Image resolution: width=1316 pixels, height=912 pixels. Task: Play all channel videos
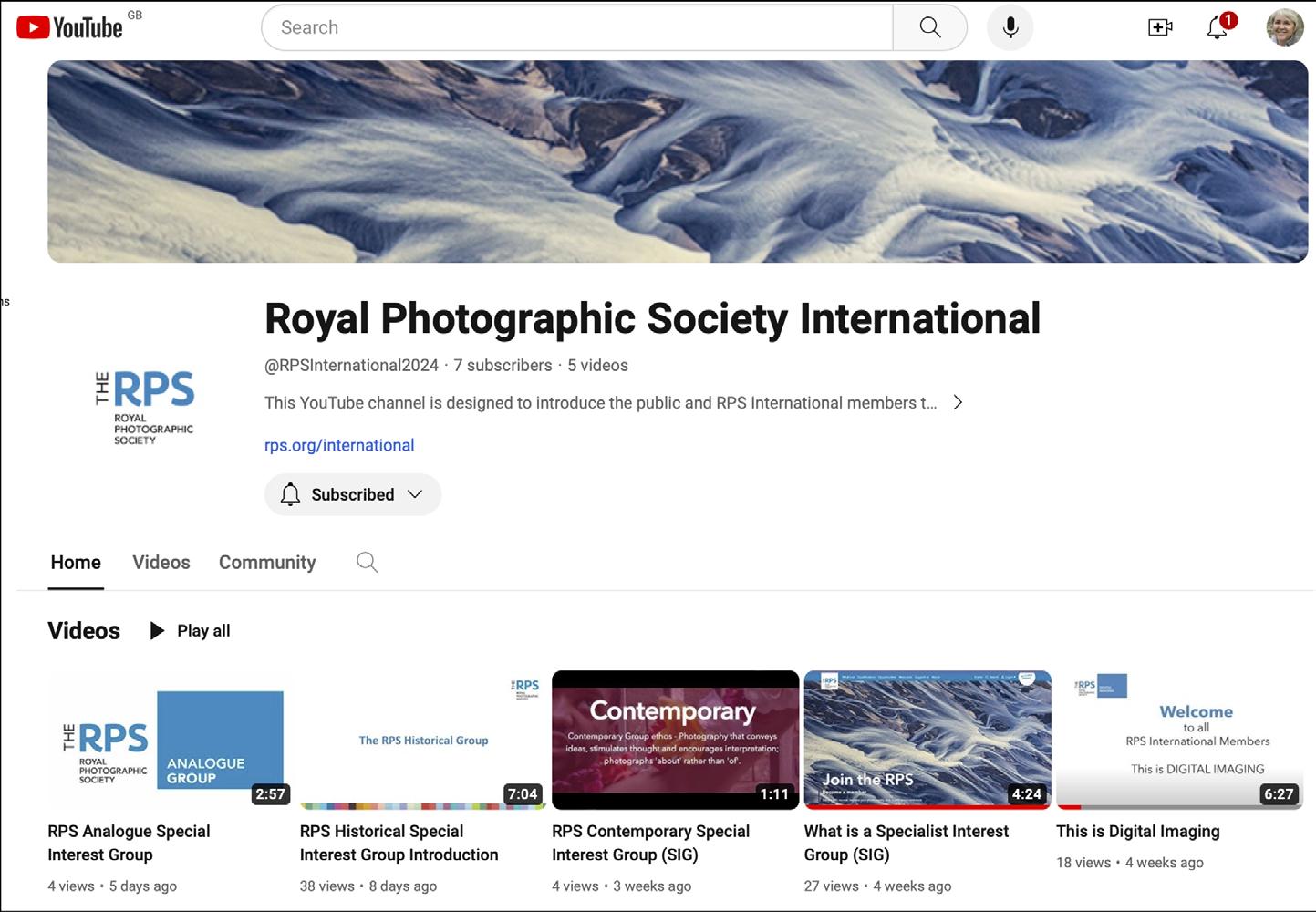pyautogui.click(x=190, y=630)
